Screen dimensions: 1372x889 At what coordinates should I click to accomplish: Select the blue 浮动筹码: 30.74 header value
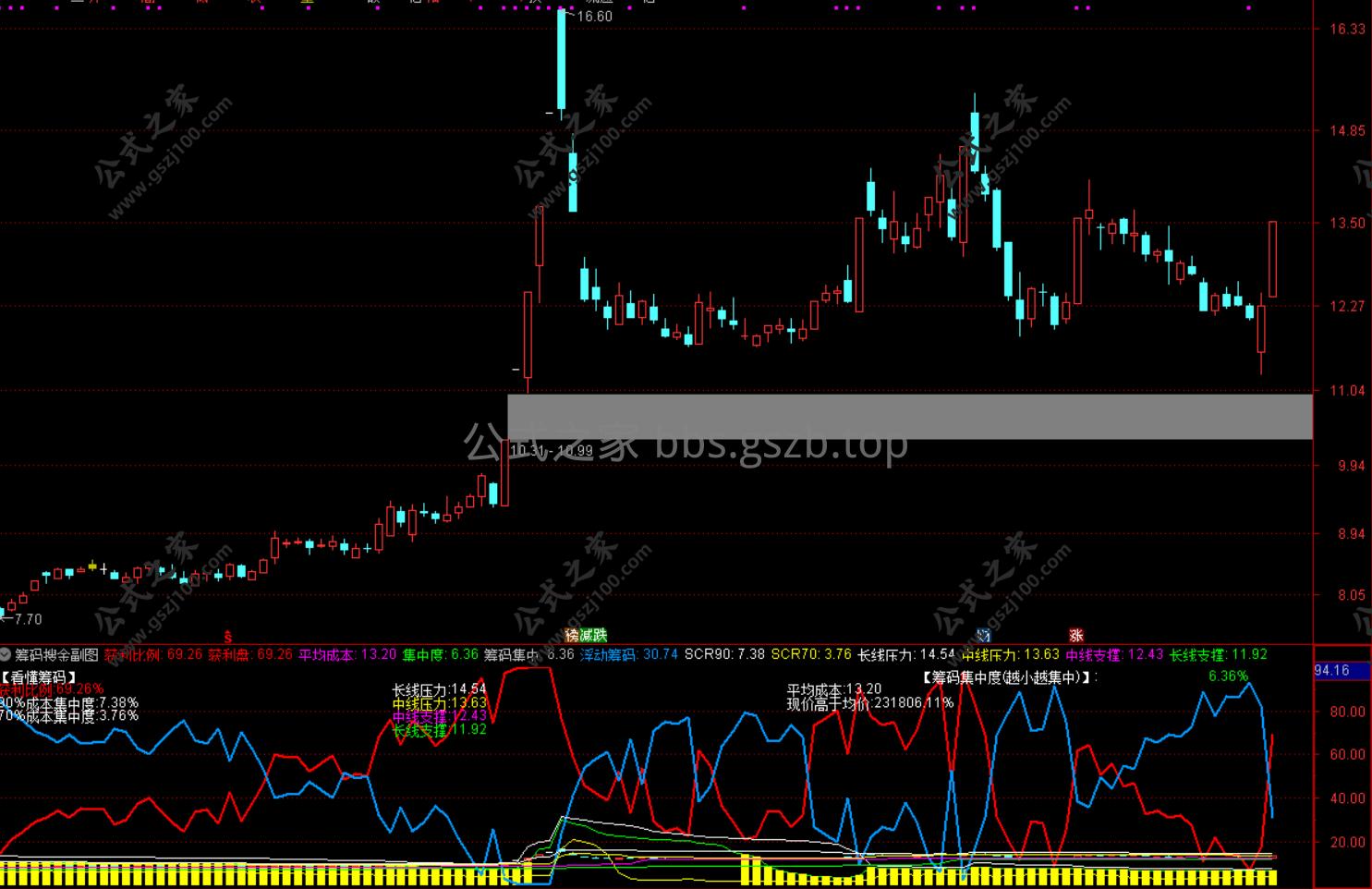coord(629,655)
